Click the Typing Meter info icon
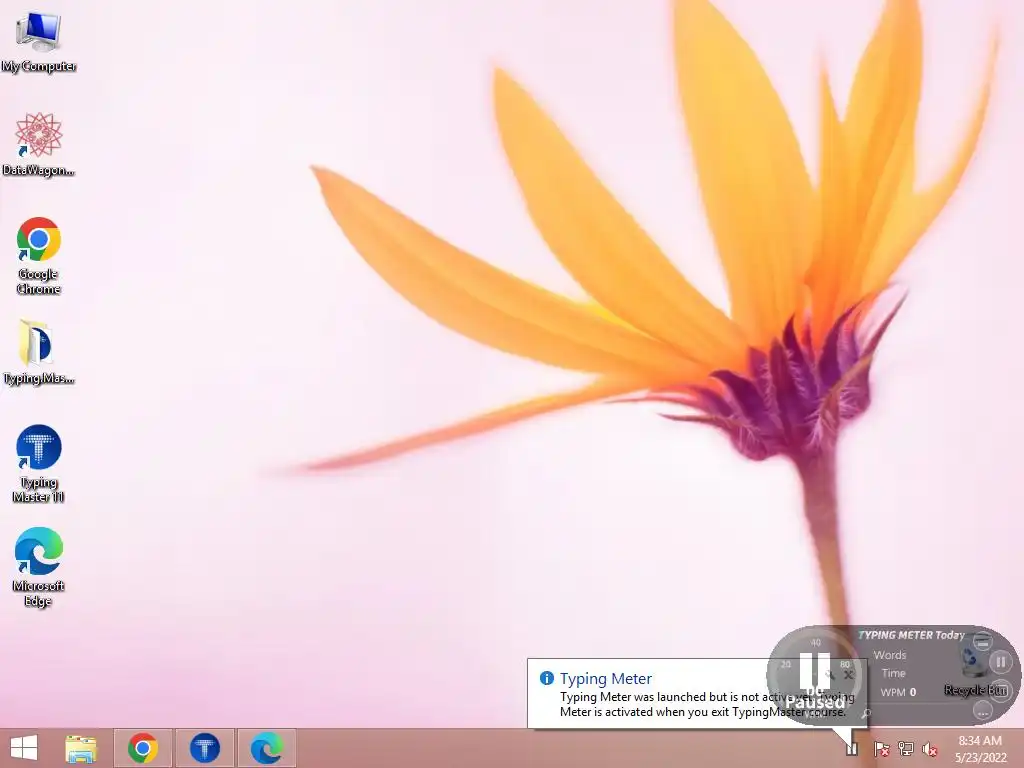 547,678
